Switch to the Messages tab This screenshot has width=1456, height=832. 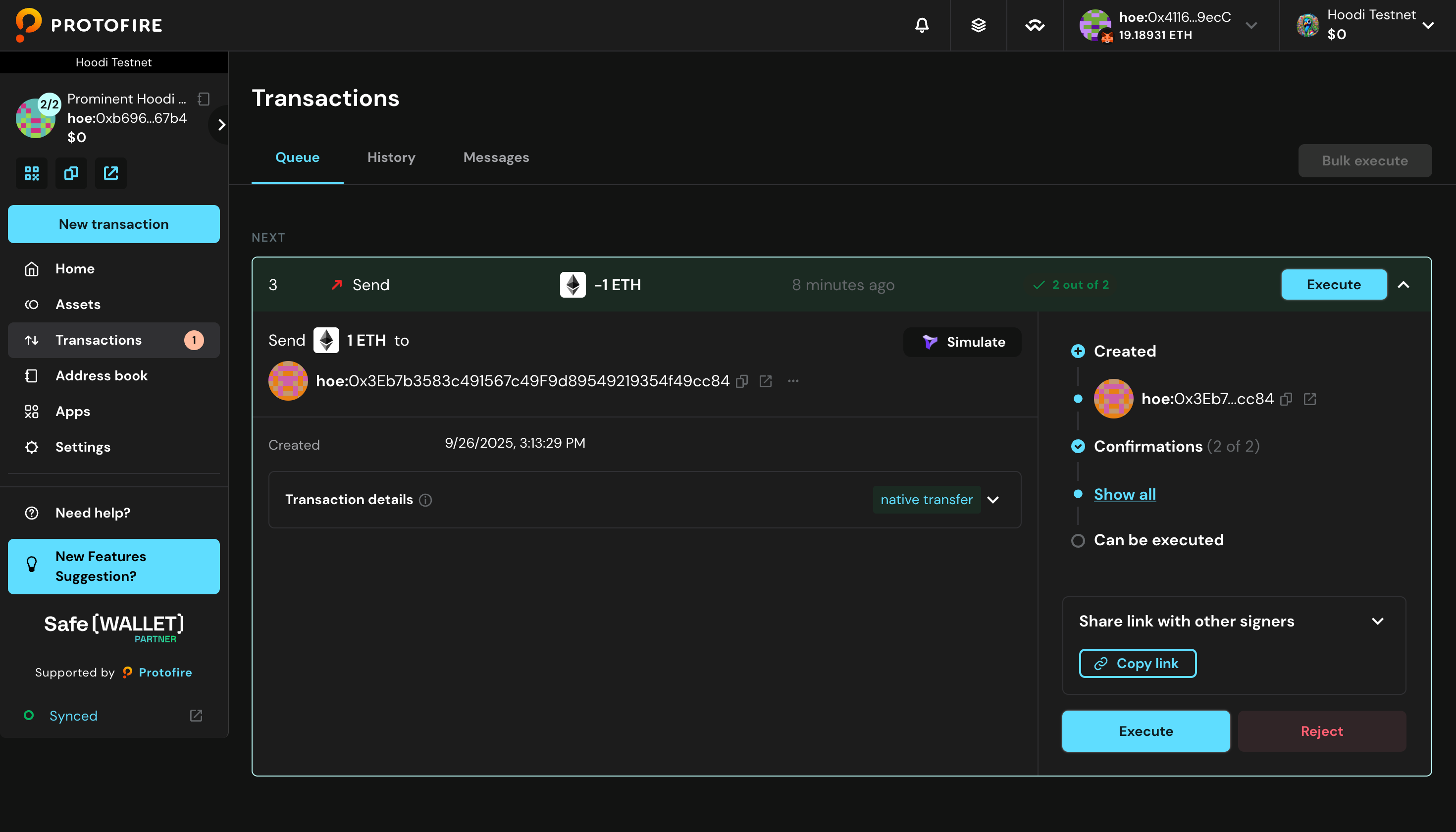495,157
